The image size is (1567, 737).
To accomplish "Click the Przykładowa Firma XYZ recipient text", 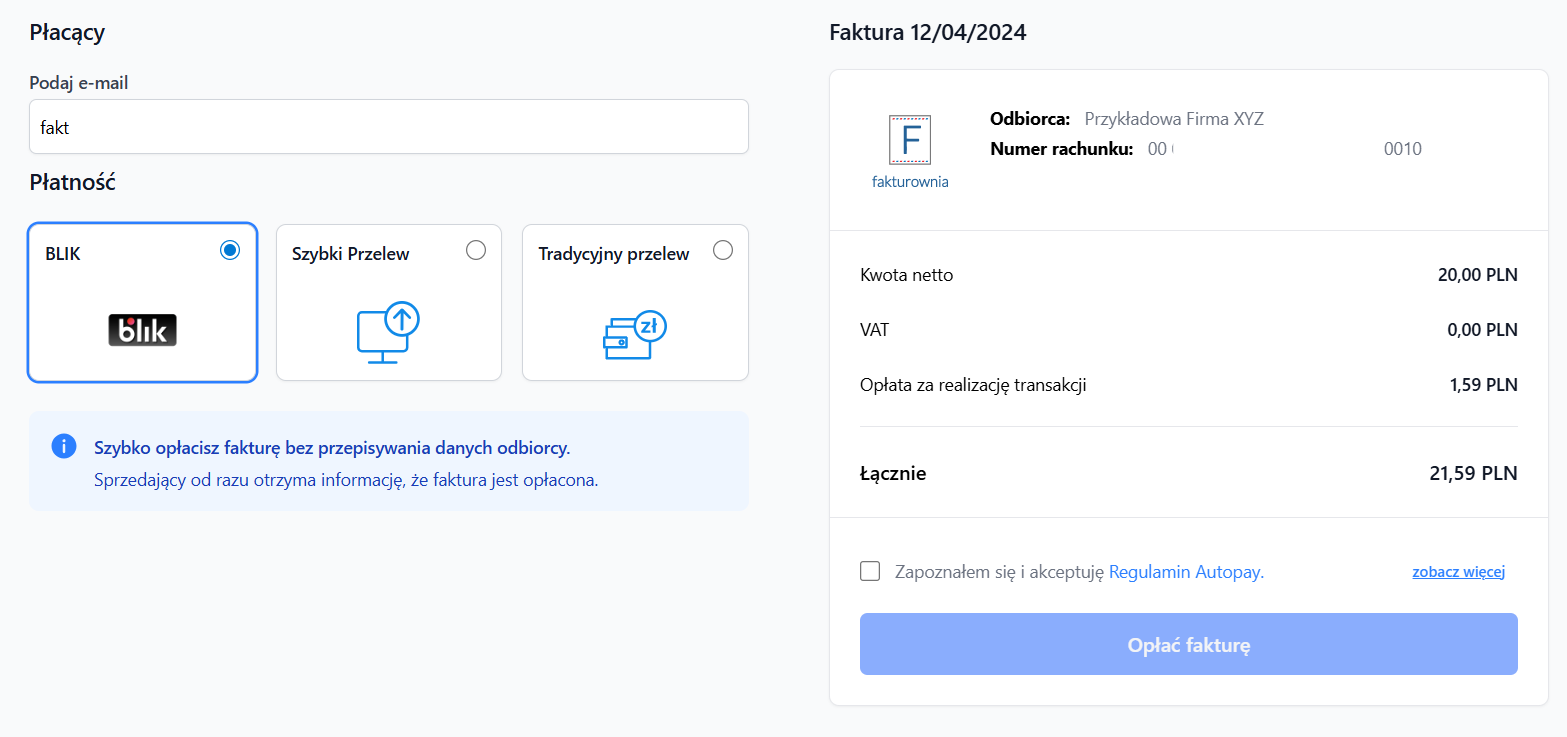I will pyautogui.click(x=1174, y=119).
